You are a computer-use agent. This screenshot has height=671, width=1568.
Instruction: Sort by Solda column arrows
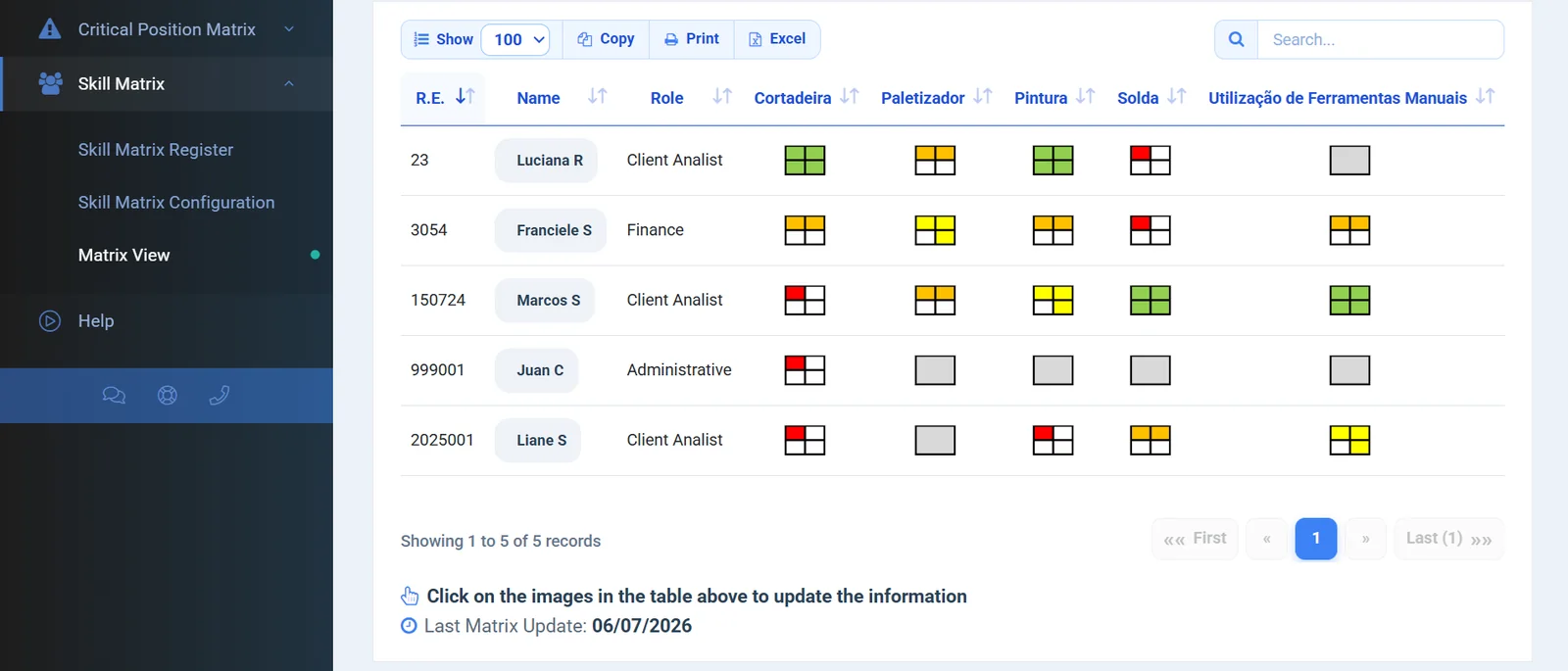1177,96
